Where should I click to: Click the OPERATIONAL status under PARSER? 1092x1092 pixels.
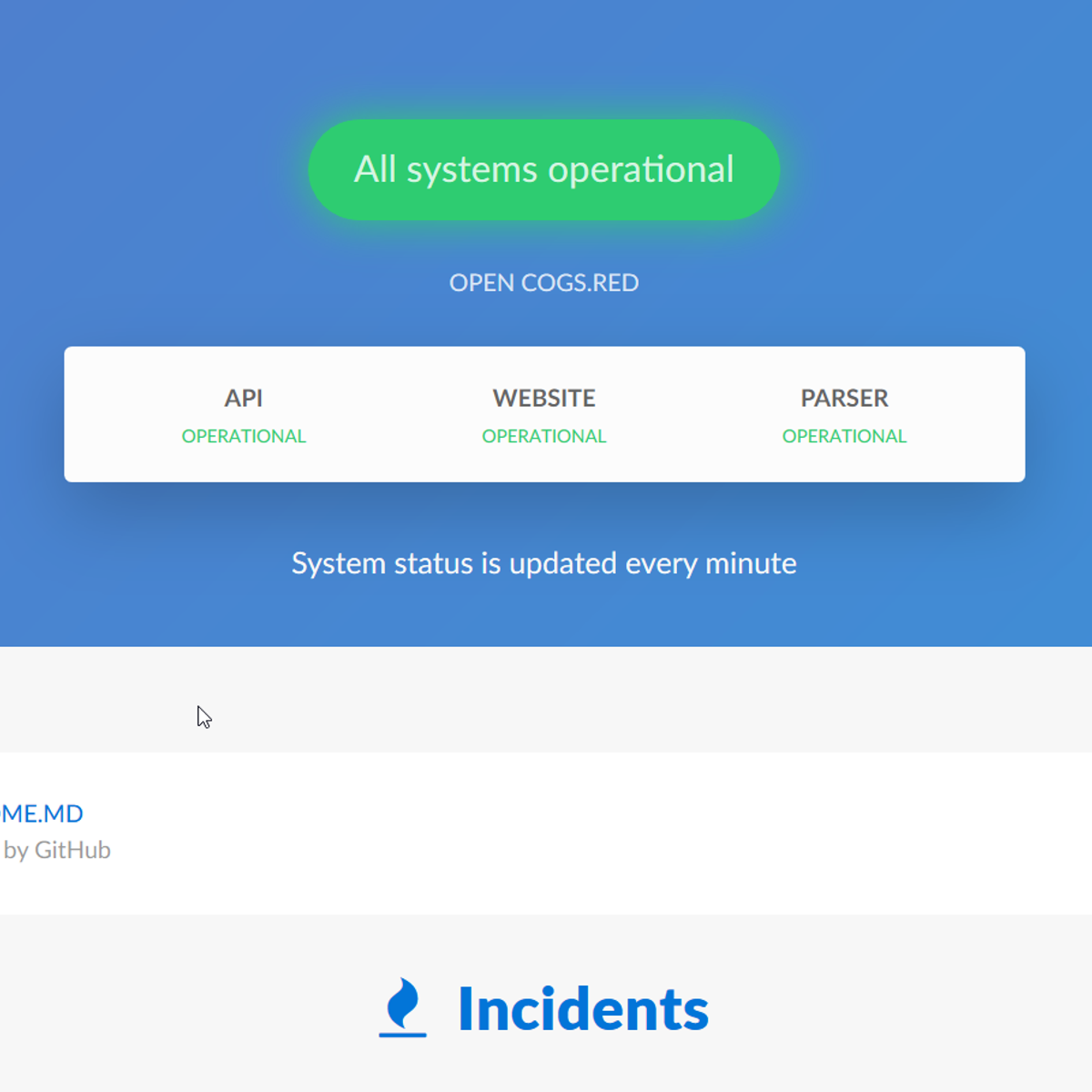tap(844, 437)
